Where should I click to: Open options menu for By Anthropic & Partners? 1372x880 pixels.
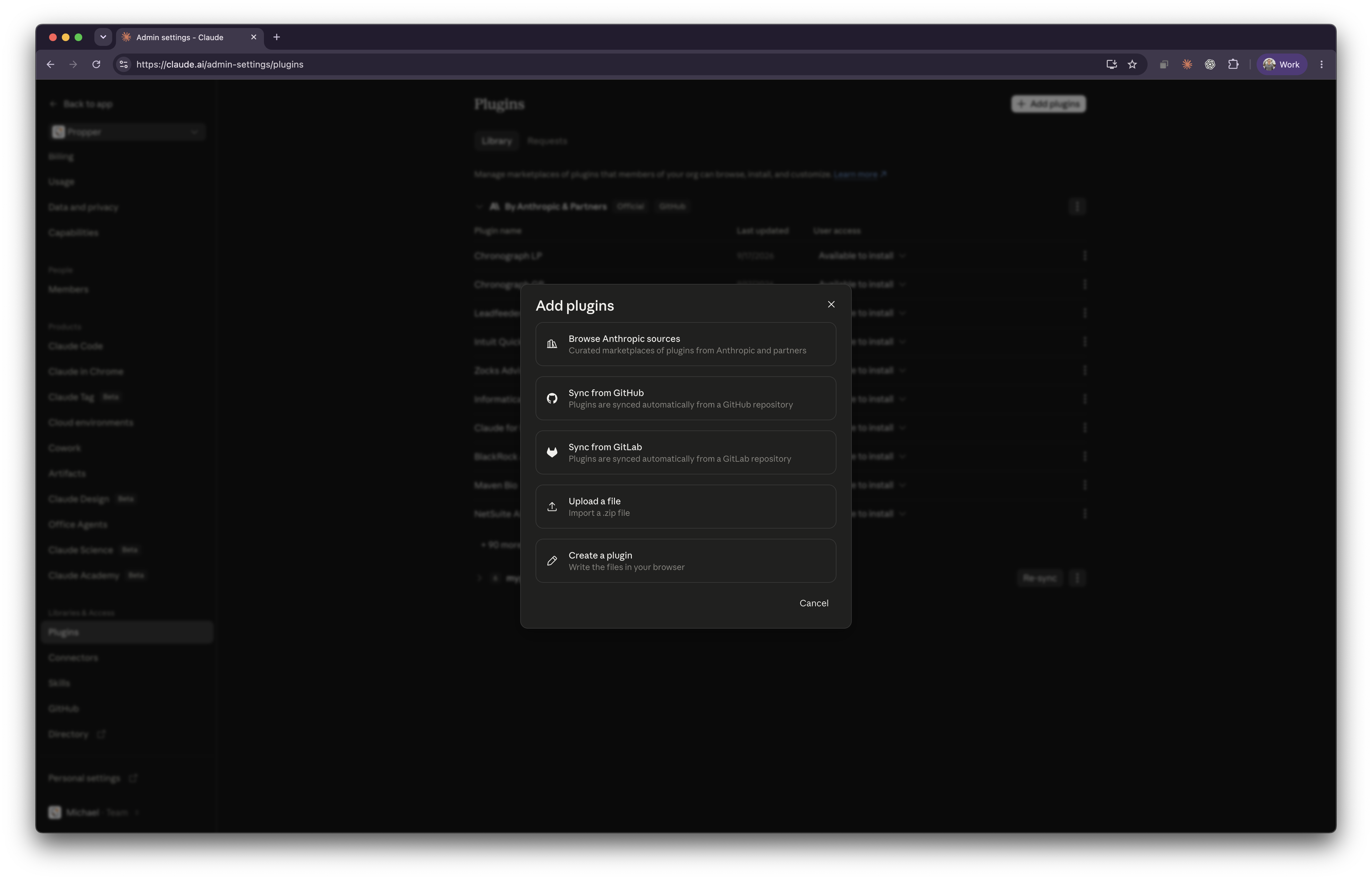(1077, 206)
